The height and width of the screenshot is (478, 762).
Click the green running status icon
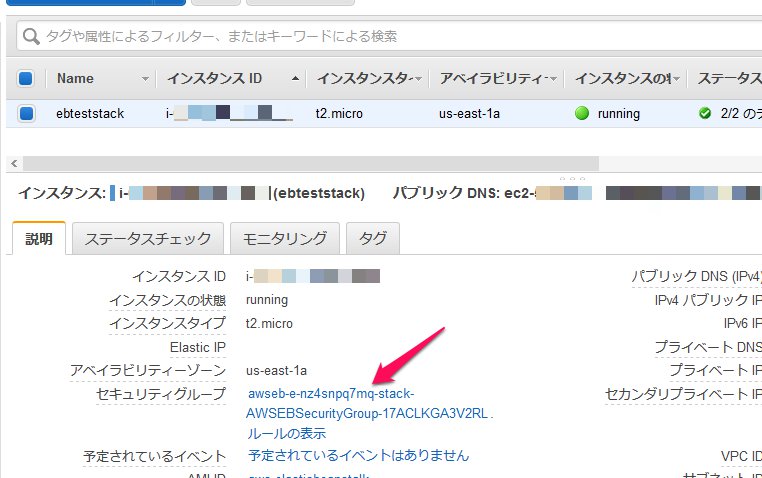tap(583, 113)
